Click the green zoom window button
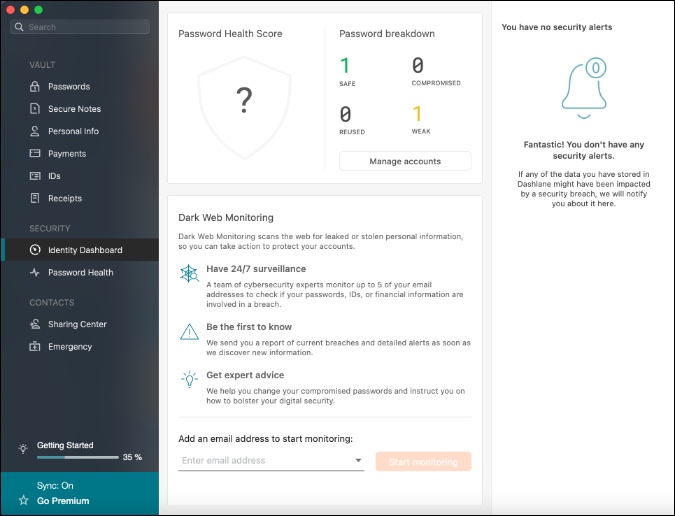Image resolution: width=675 pixels, height=516 pixels. tap(38, 9)
